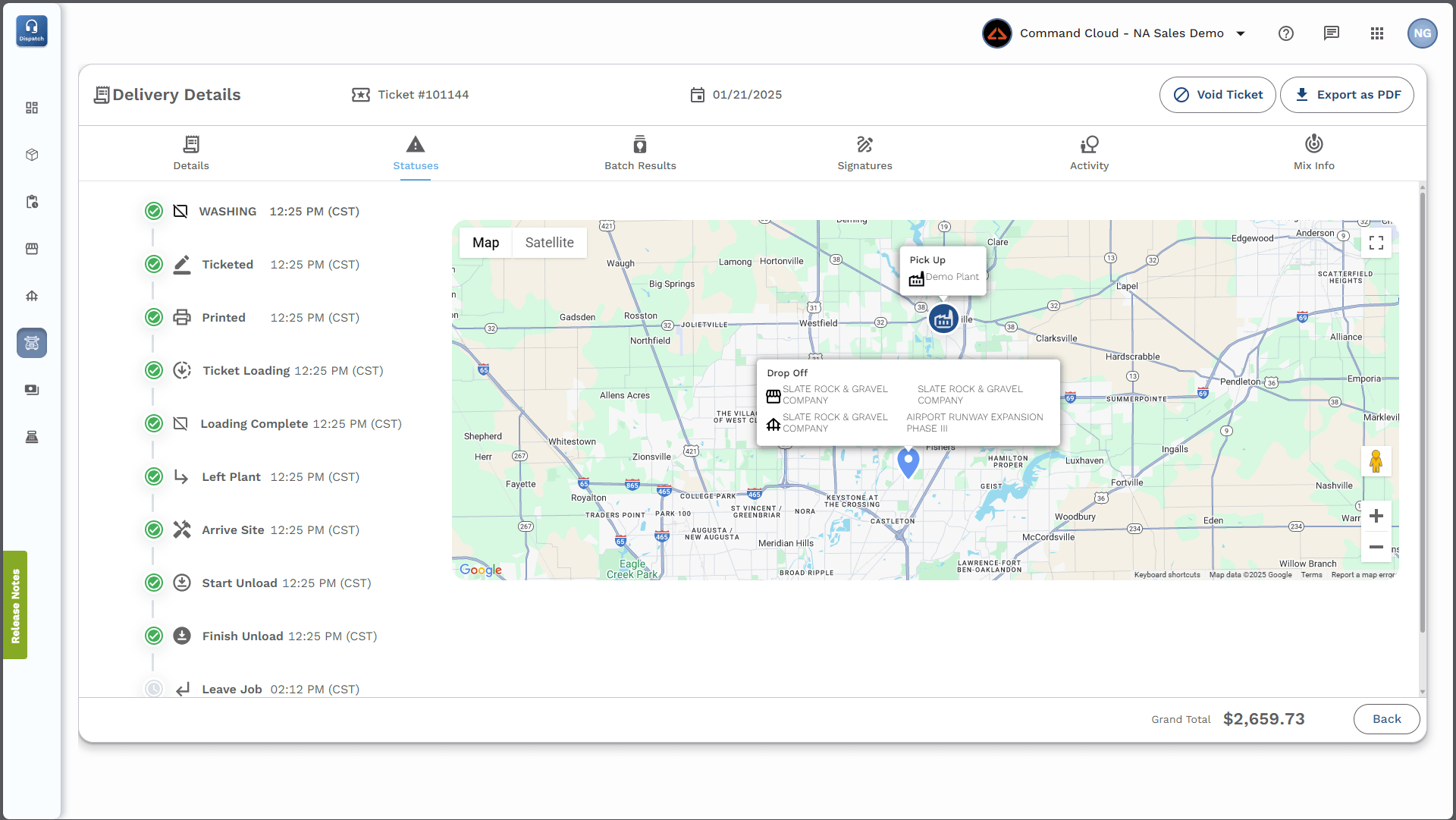Open the Batch Results tab
Viewport: 1456px width, 820px height.
coord(640,153)
